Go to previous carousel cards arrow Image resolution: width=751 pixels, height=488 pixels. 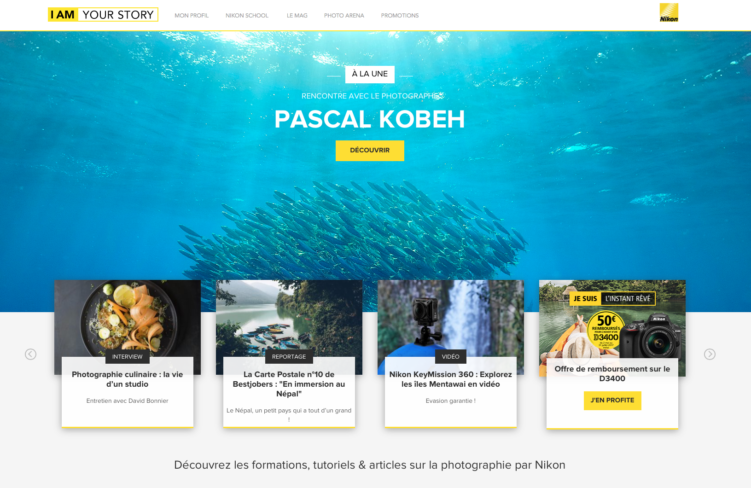[x=30, y=354]
